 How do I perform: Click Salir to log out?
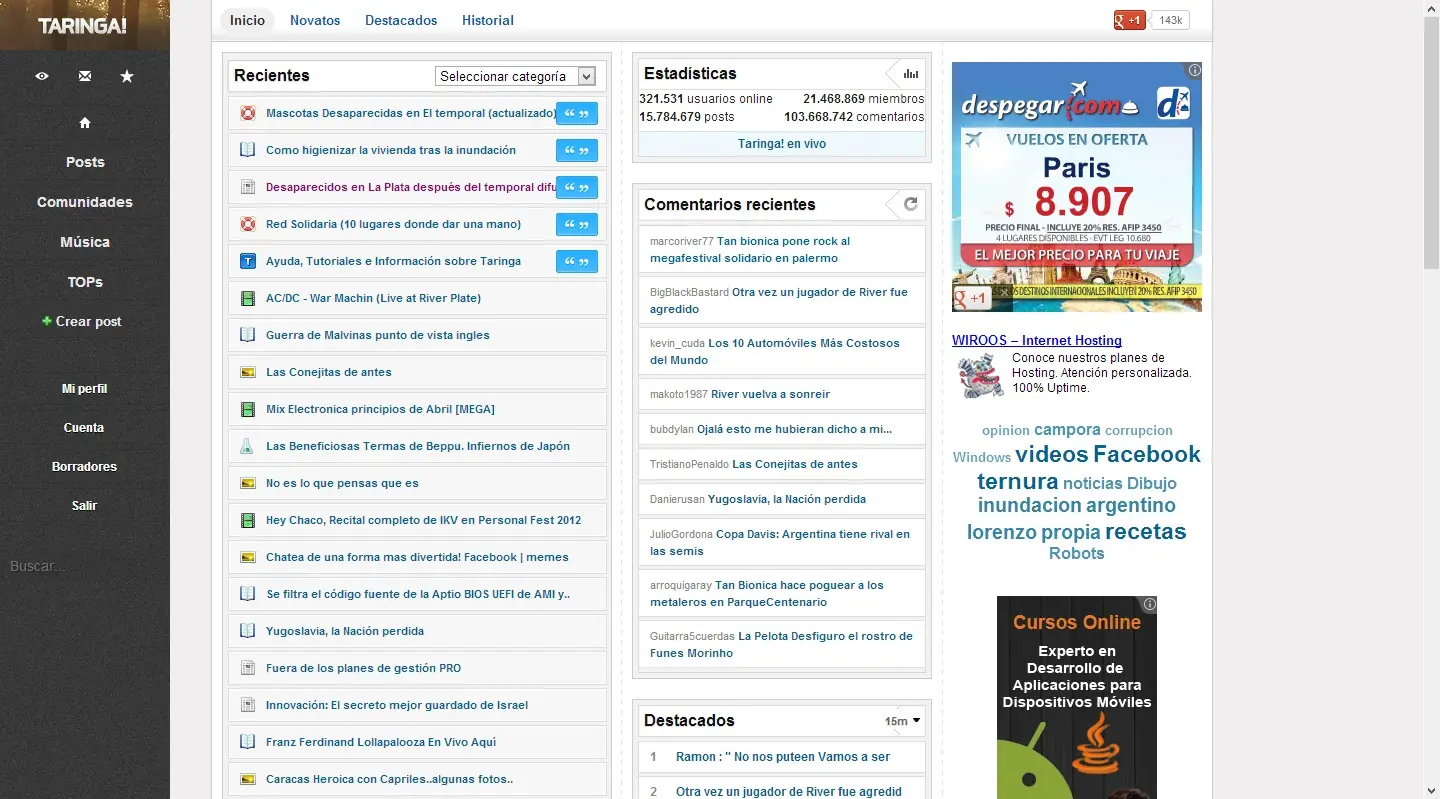(x=85, y=506)
